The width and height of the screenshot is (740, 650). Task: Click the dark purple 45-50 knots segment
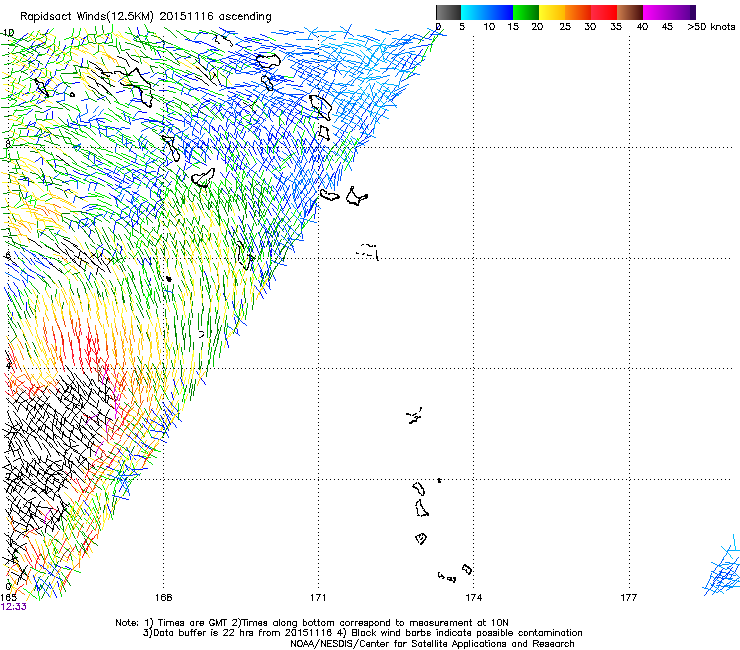682,12
